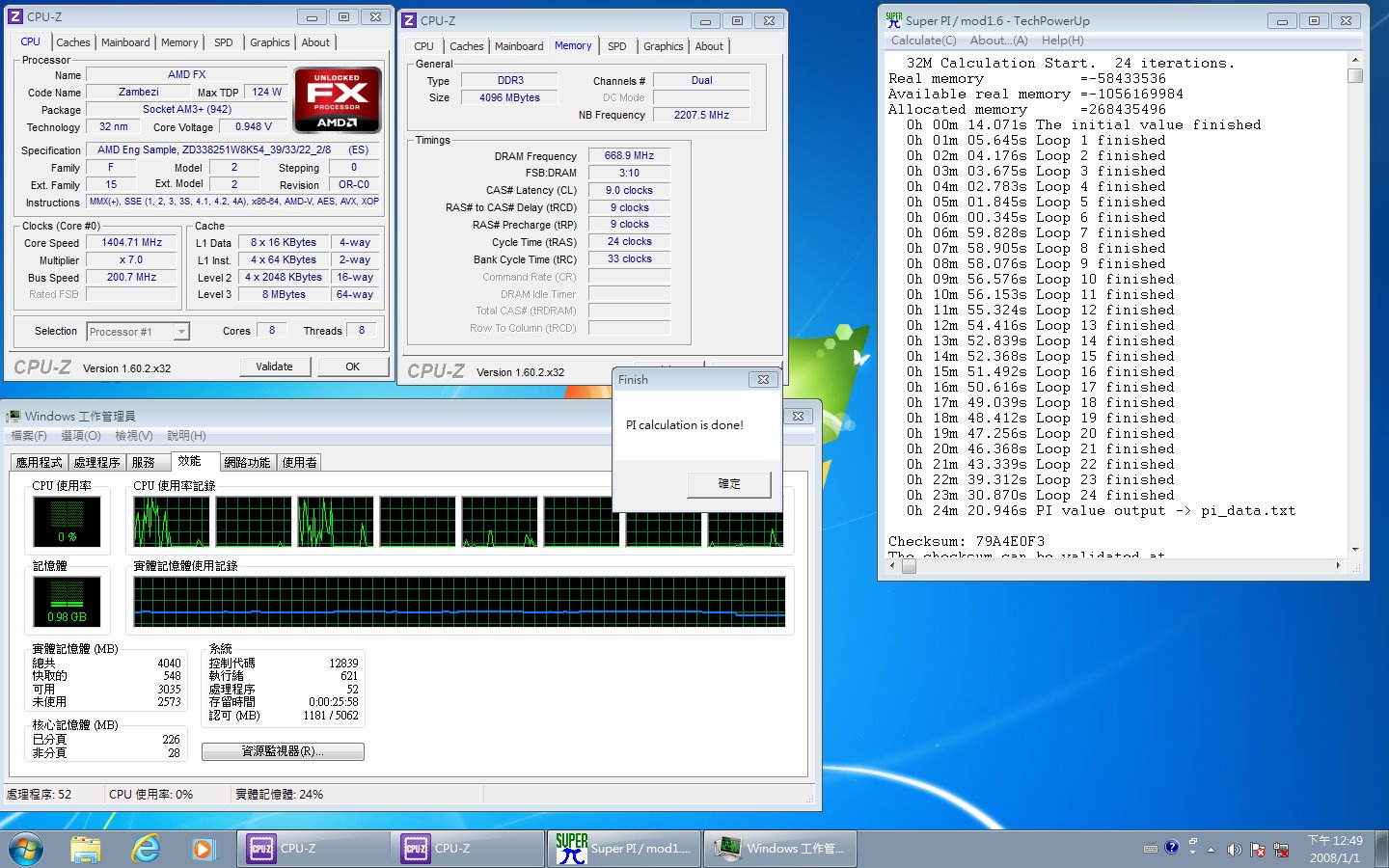This screenshot has height=868, width=1389.
Task: Open About...(A) menu in Super PI
Action: [998, 41]
